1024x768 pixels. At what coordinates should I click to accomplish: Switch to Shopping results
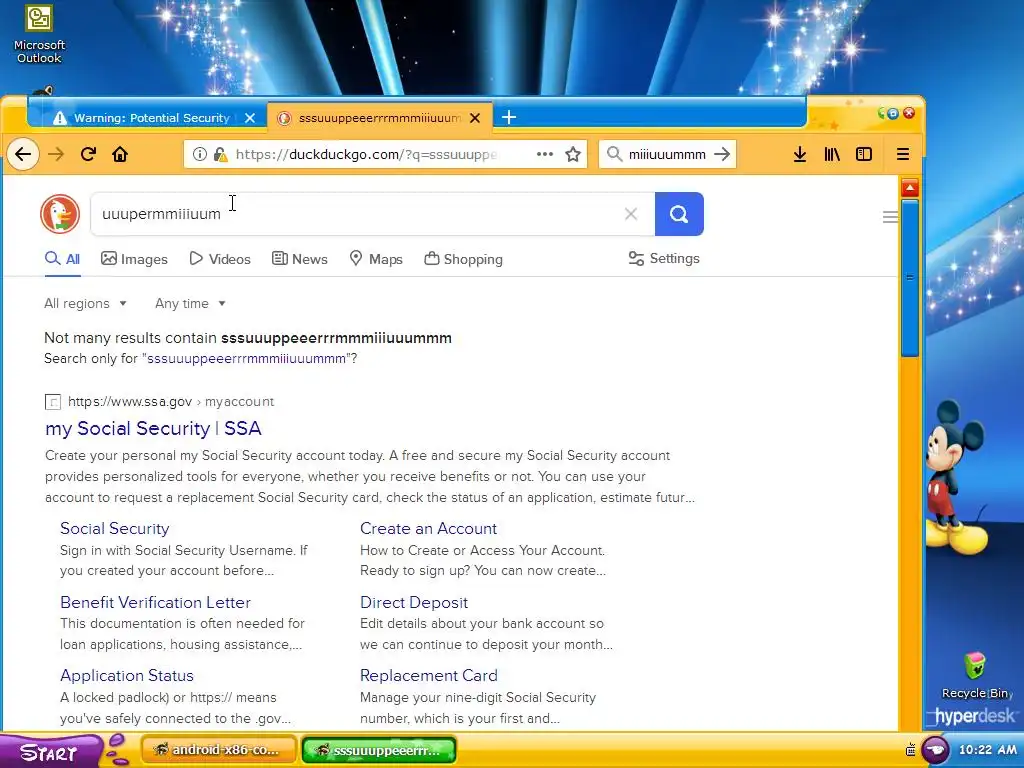coord(464,259)
